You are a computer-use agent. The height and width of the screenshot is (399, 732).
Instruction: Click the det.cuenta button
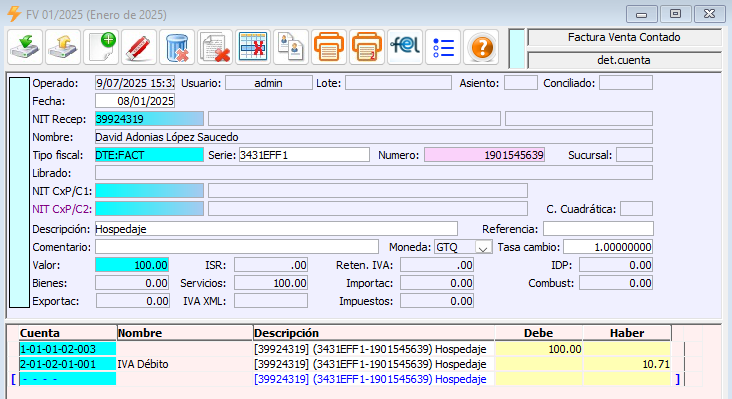tap(624, 60)
